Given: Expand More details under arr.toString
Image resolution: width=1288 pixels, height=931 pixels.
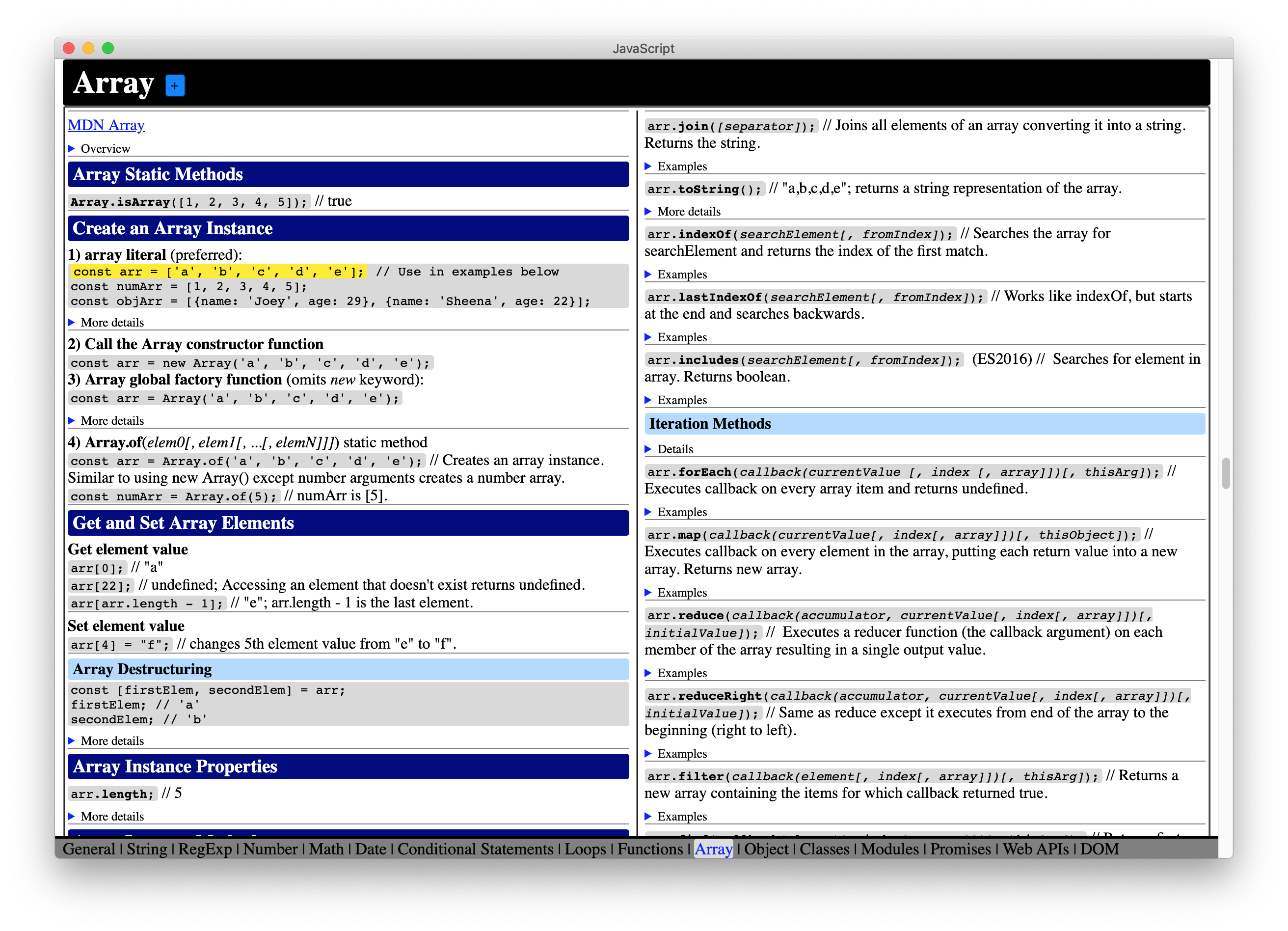Looking at the screenshot, I should point(648,211).
